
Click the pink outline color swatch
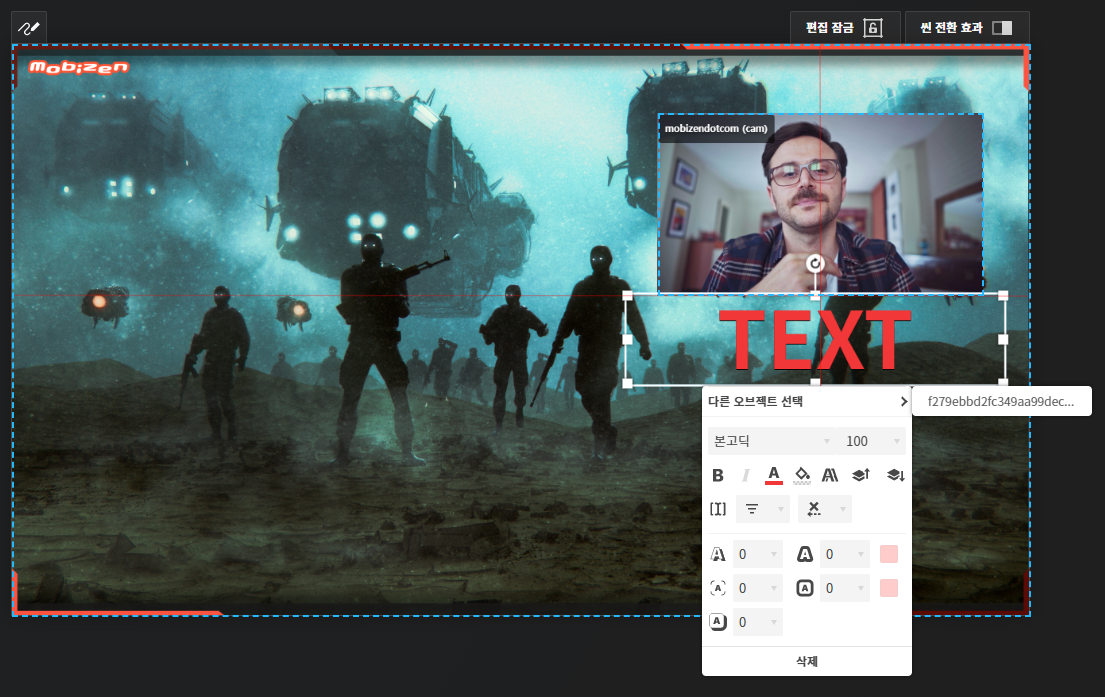pos(889,554)
